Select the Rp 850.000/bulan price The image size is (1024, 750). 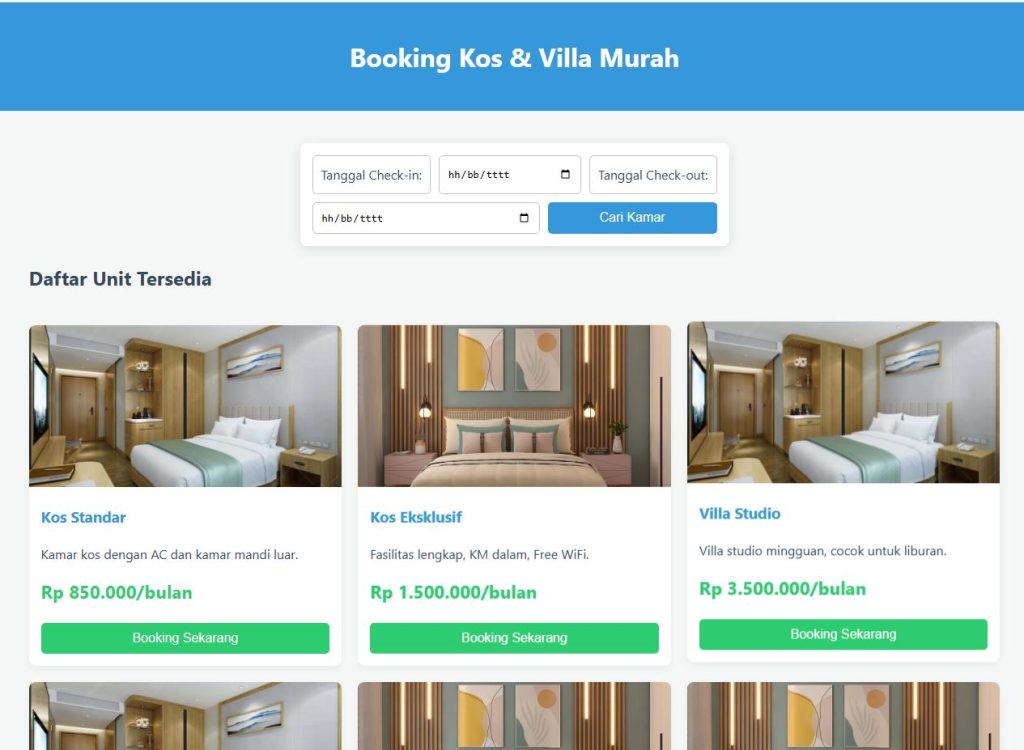[117, 593]
